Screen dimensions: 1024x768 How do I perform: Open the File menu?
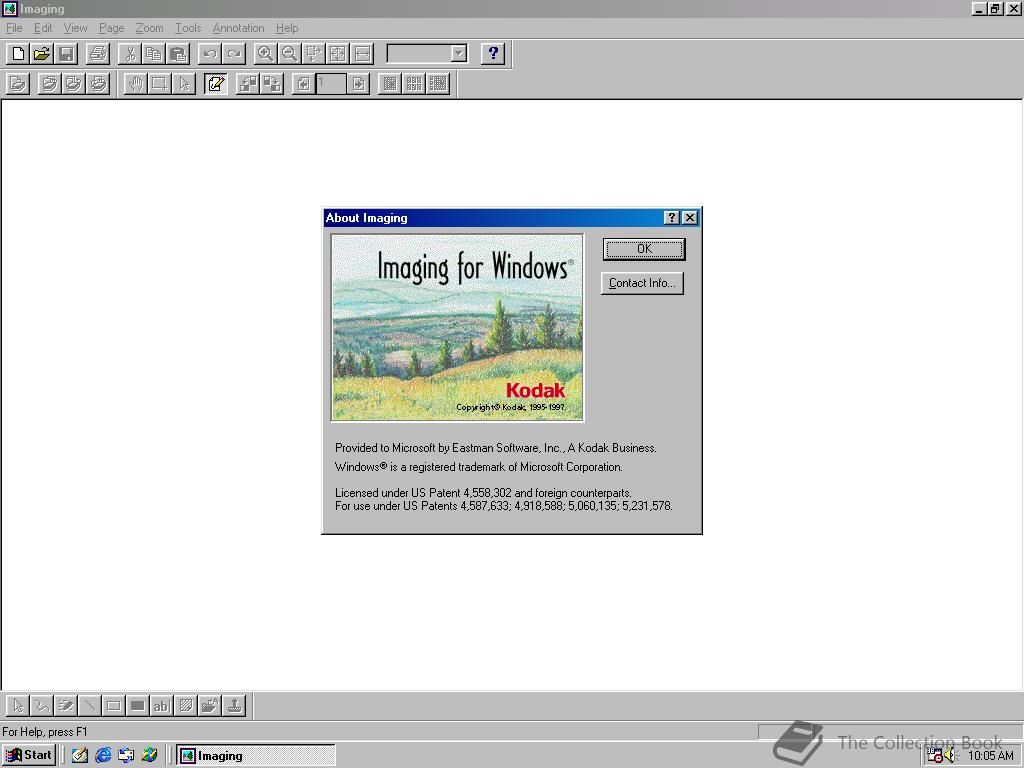click(x=14, y=28)
